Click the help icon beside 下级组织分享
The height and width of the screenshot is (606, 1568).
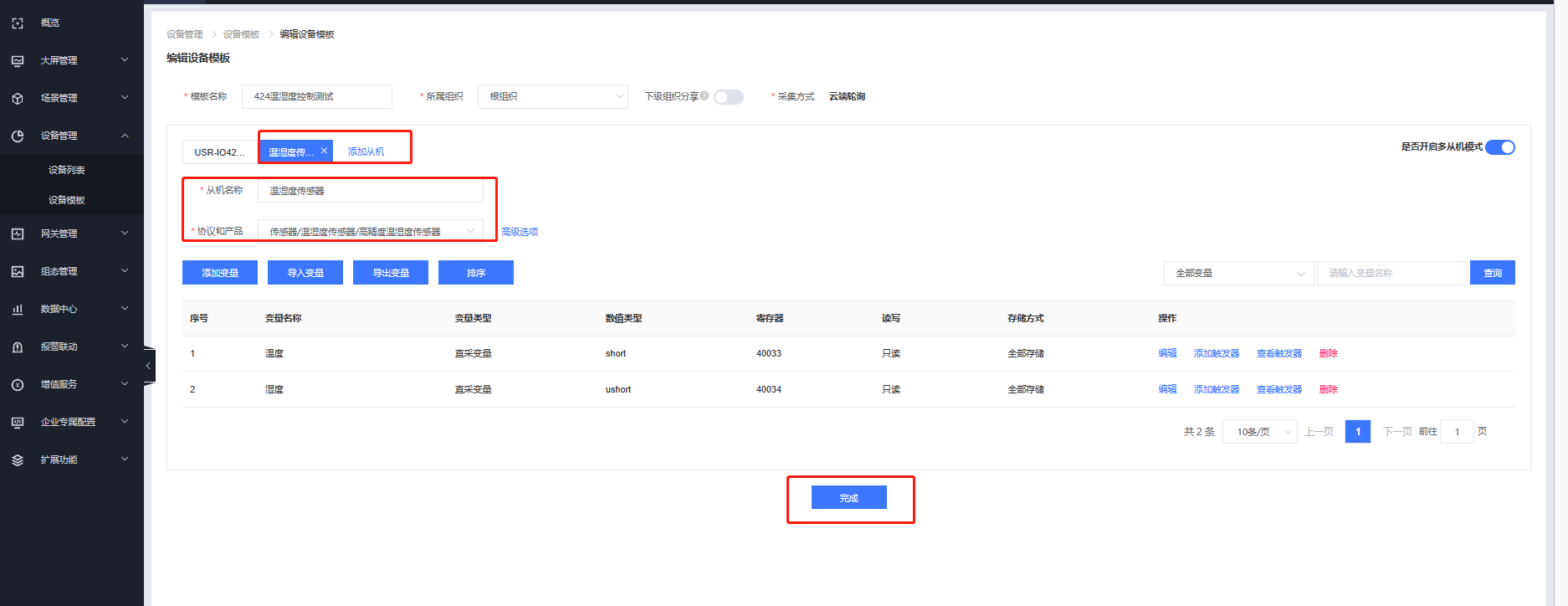tap(705, 95)
